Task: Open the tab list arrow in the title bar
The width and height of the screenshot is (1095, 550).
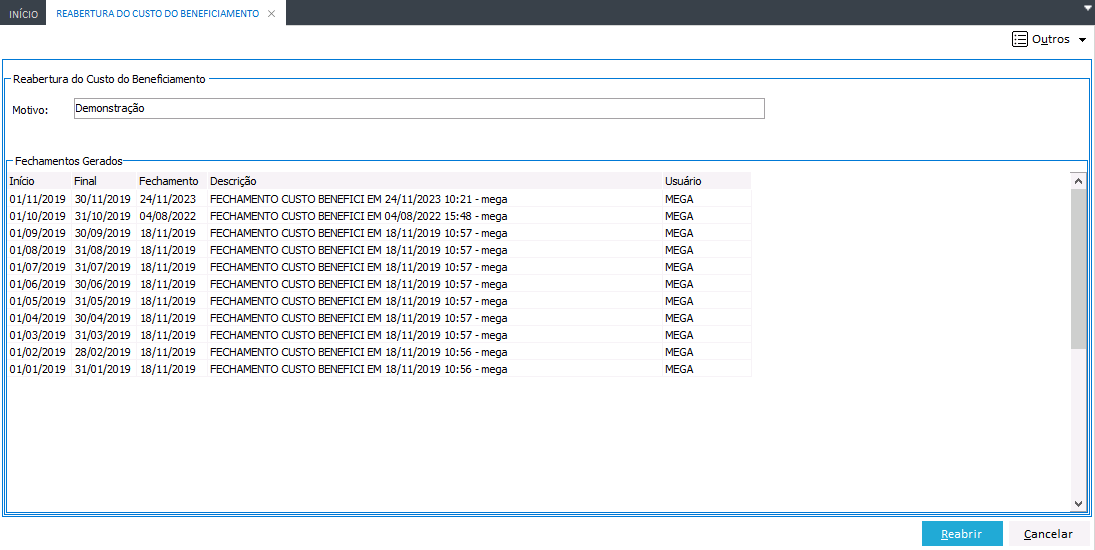Action: point(1087,8)
